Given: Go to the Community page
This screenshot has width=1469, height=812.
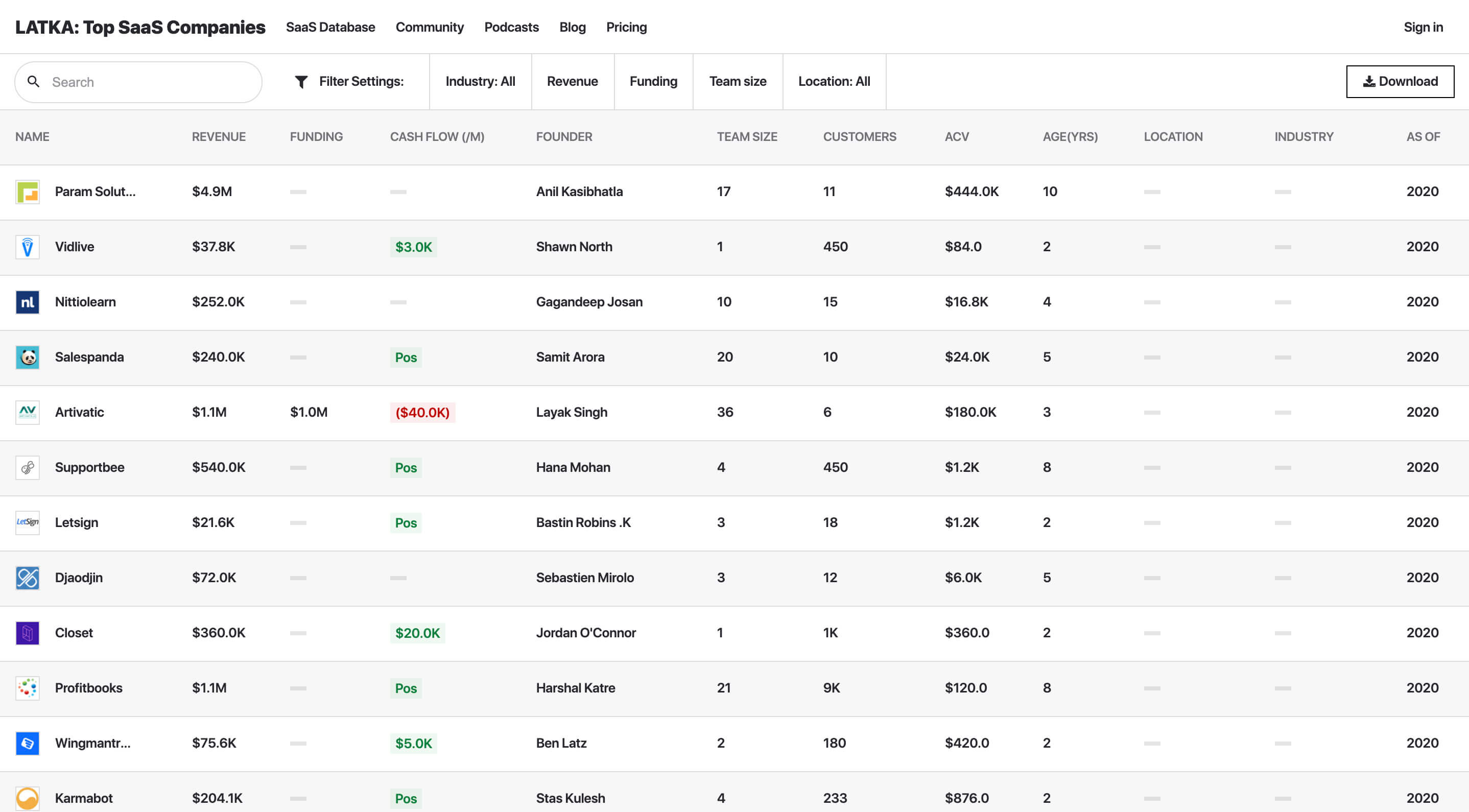Looking at the screenshot, I should coord(430,28).
